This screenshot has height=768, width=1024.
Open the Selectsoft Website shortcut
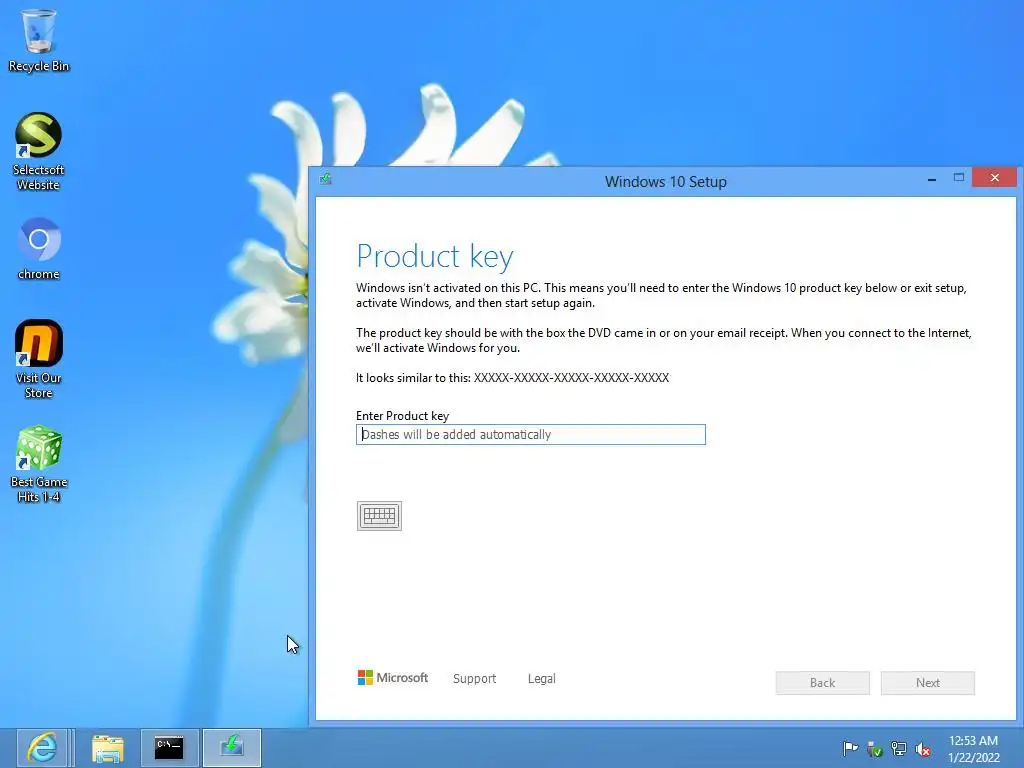(39, 152)
